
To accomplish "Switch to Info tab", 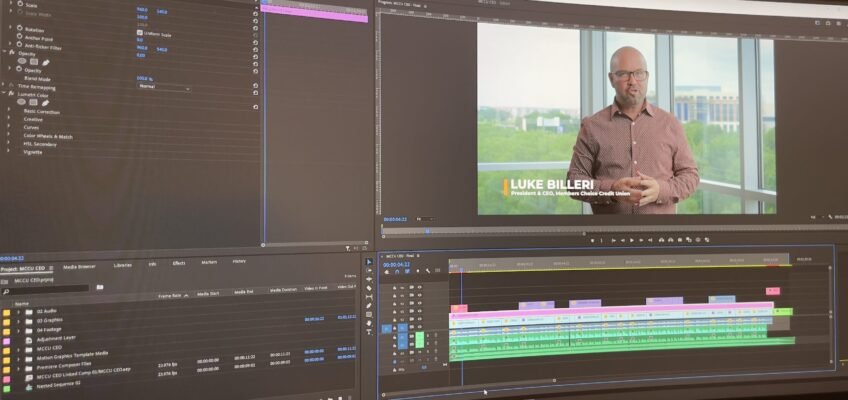I will 153,264.
